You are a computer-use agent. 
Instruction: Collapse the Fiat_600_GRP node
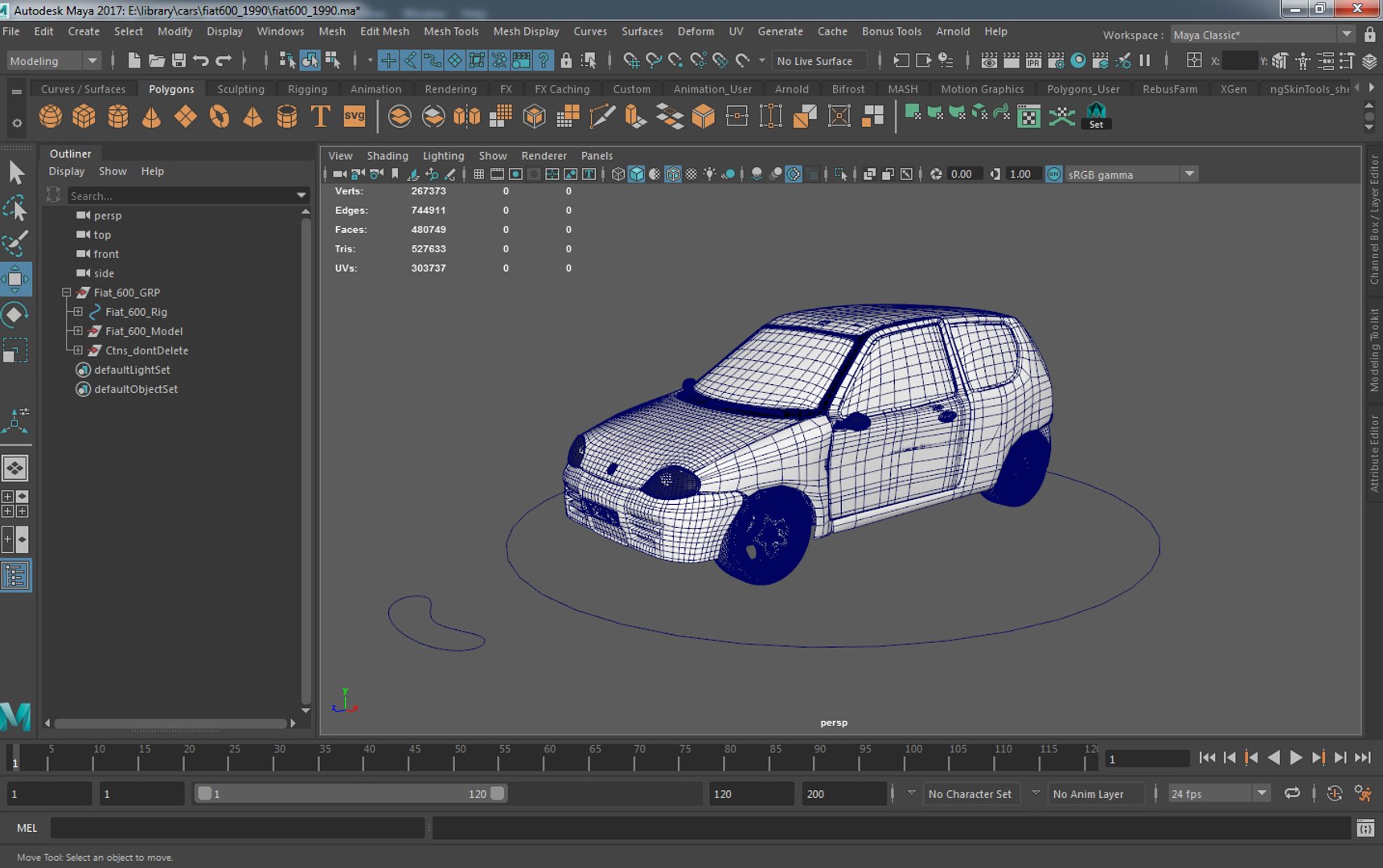(67, 293)
